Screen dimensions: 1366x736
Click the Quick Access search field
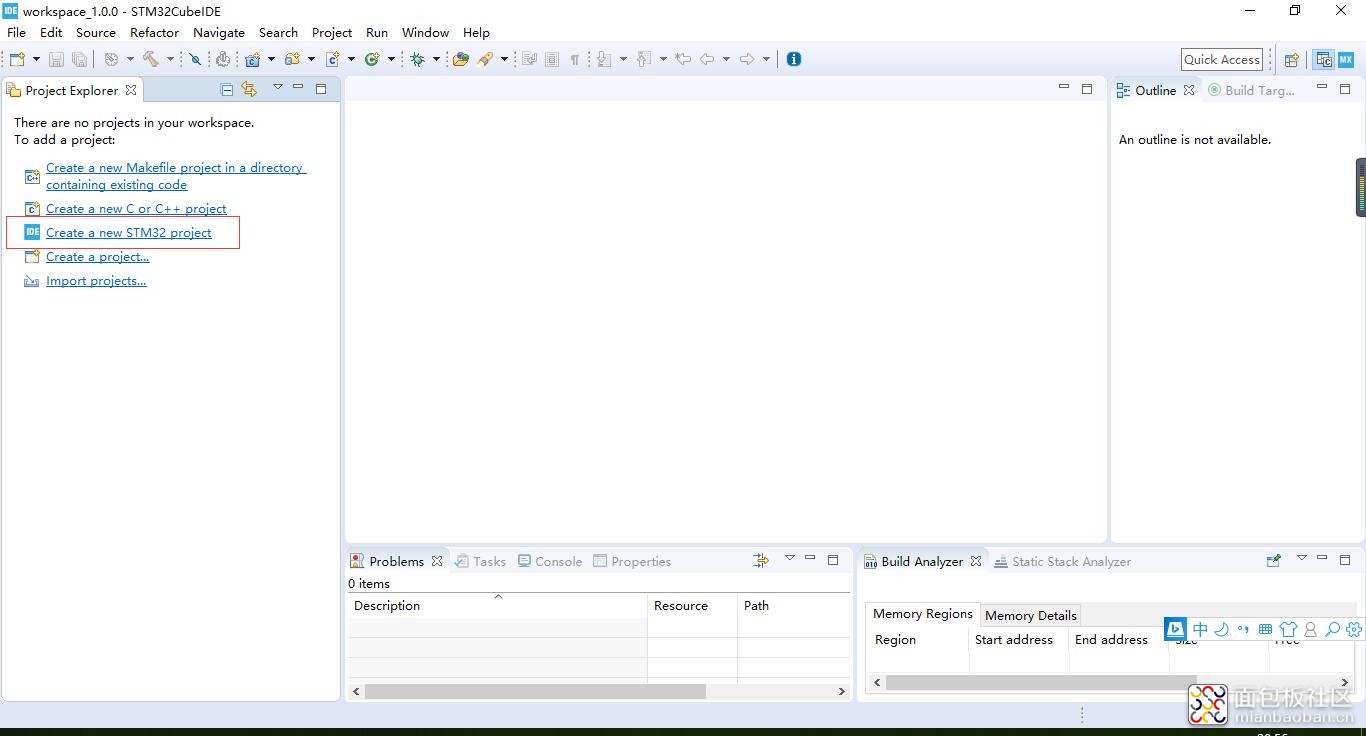(x=1221, y=59)
